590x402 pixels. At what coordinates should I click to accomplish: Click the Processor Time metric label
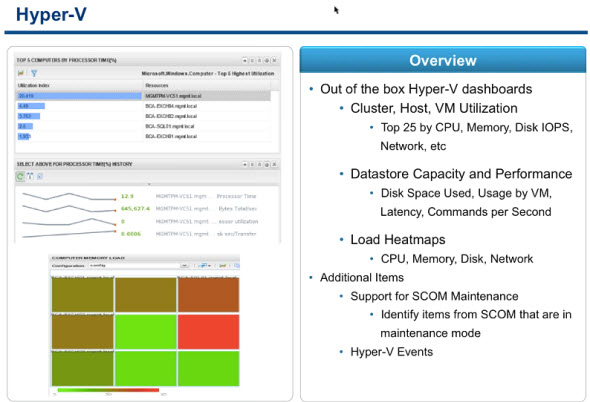tap(236, 196)
